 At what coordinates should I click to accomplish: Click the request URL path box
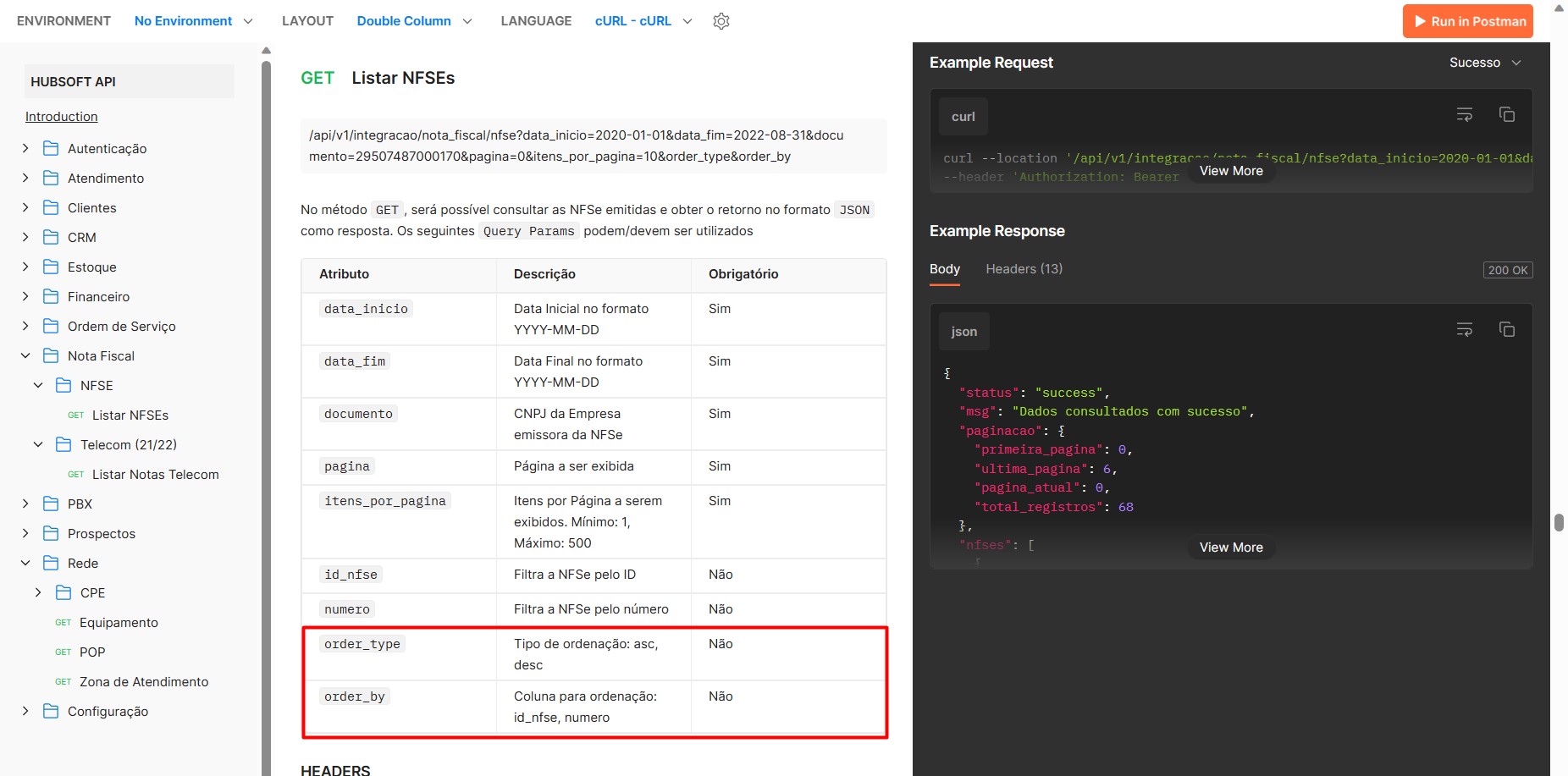click(x=594, y=146)
